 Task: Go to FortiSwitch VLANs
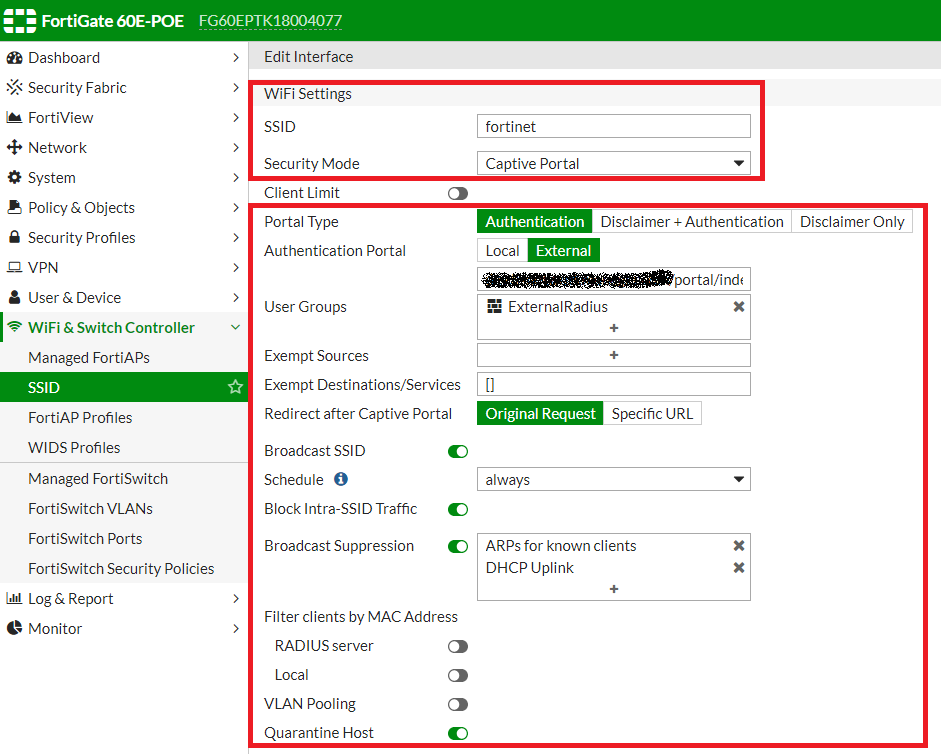tap(90, 509)
